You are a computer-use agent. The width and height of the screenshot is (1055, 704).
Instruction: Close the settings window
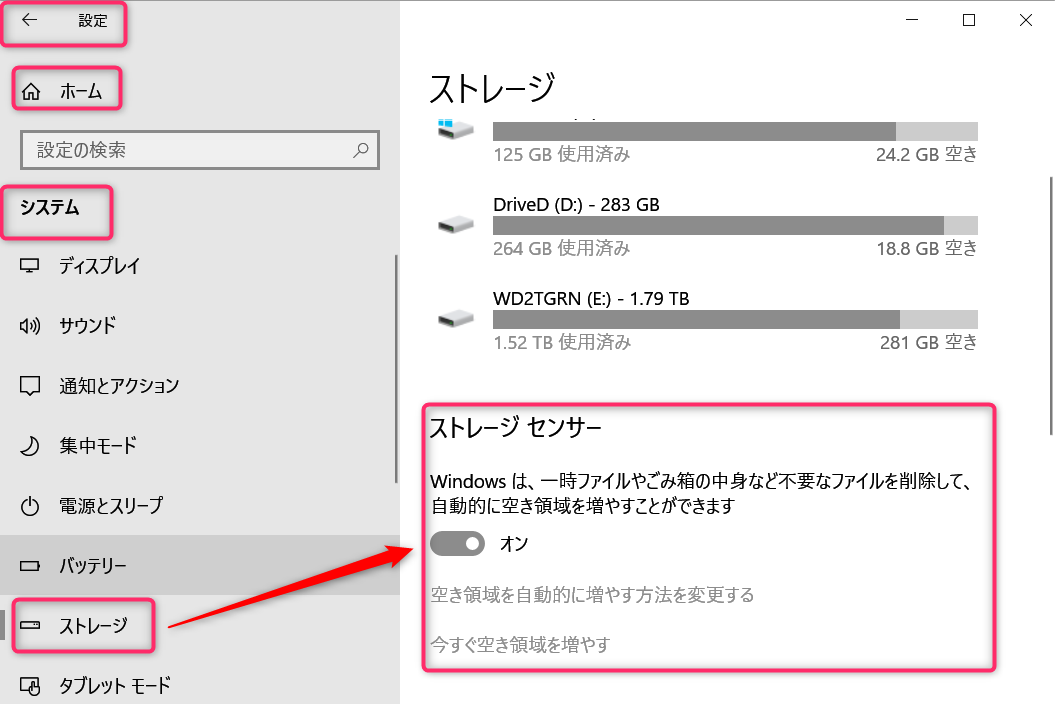[1025, 20]
